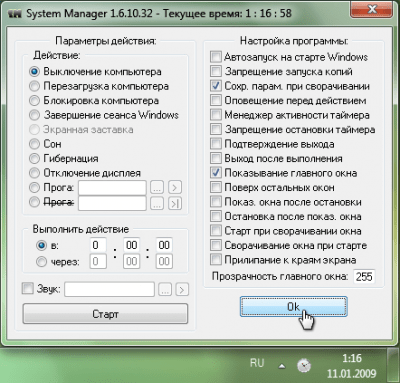Browse for the first Прога file
This screenshot has height=383, width=400.
(x=157, y=188)
